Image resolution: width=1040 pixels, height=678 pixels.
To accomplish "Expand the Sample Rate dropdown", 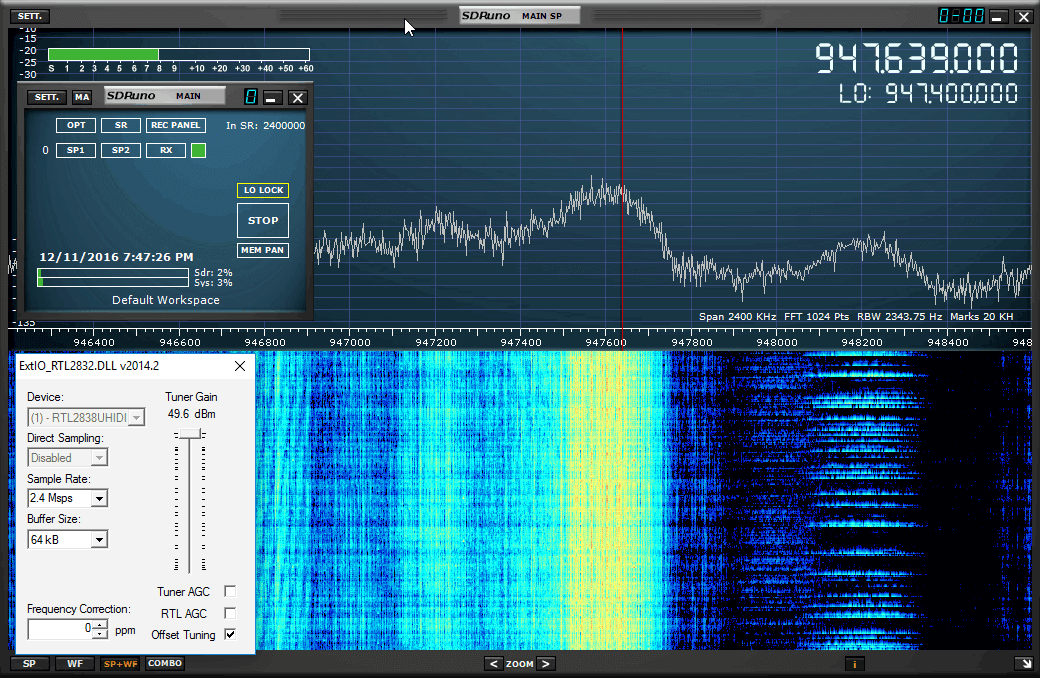I will [99, 498].
